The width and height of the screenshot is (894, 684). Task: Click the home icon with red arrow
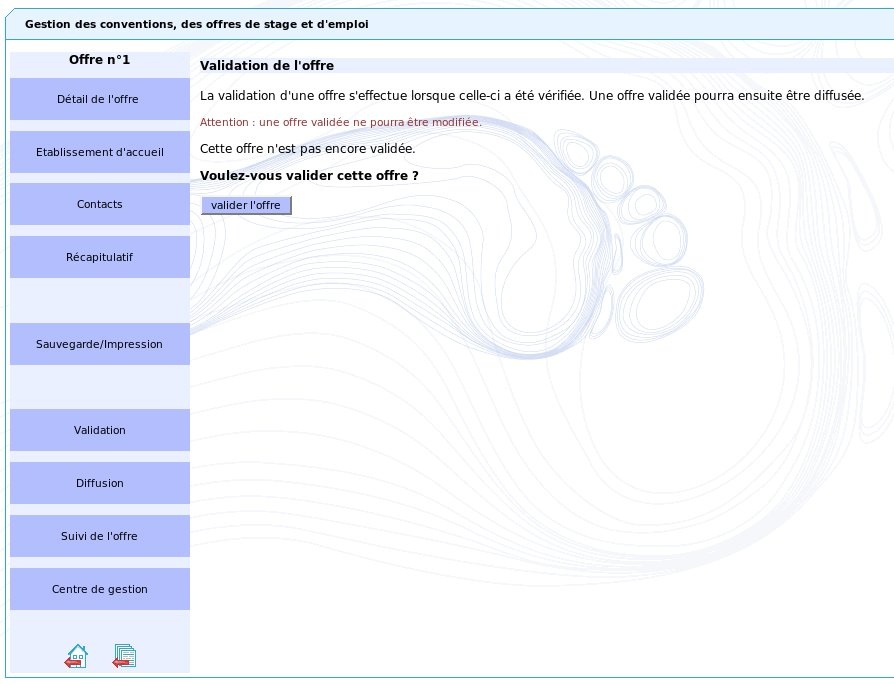tap(76, 656)
